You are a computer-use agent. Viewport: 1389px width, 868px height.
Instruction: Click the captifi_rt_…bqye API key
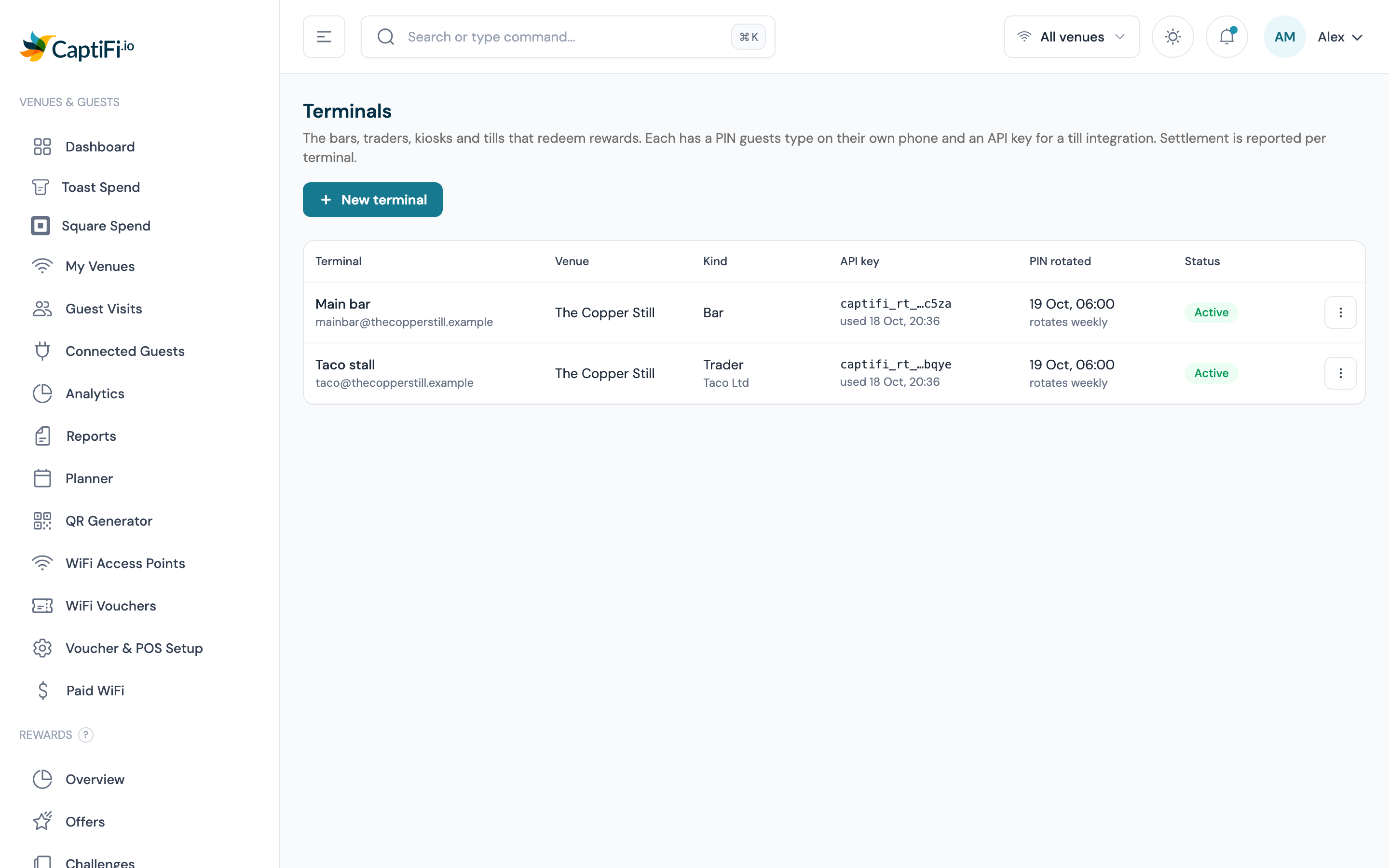point(896,365)
